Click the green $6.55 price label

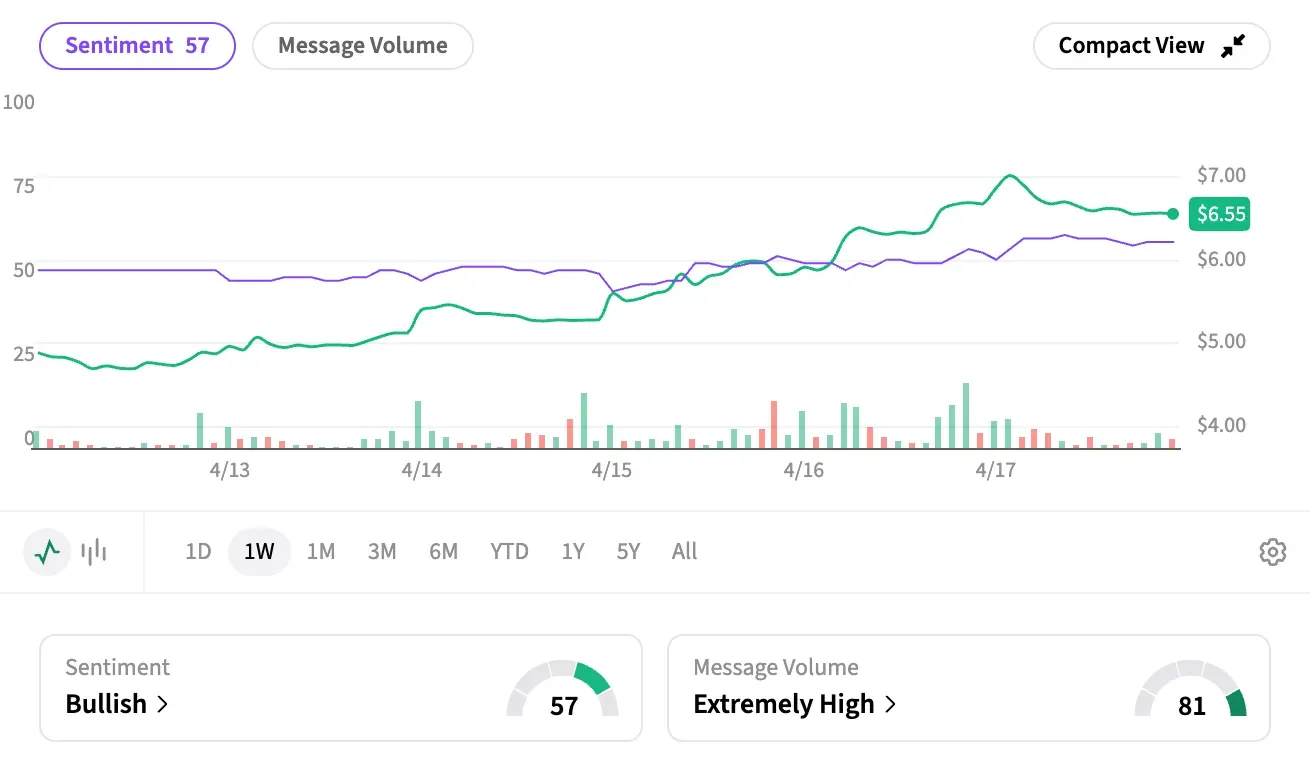pos(1220,214)
